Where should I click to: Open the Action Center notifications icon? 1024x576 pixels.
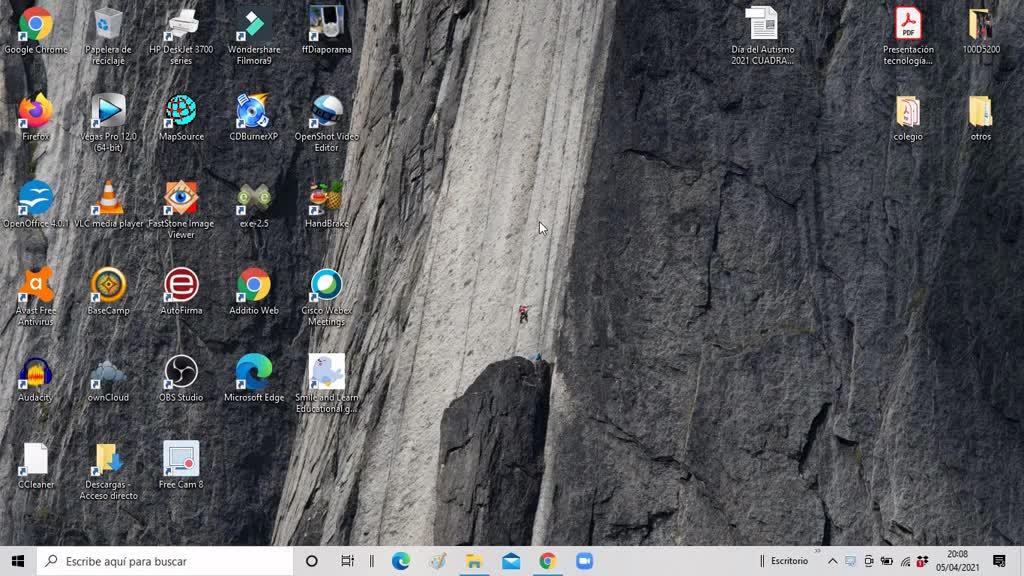pos(999,561)
